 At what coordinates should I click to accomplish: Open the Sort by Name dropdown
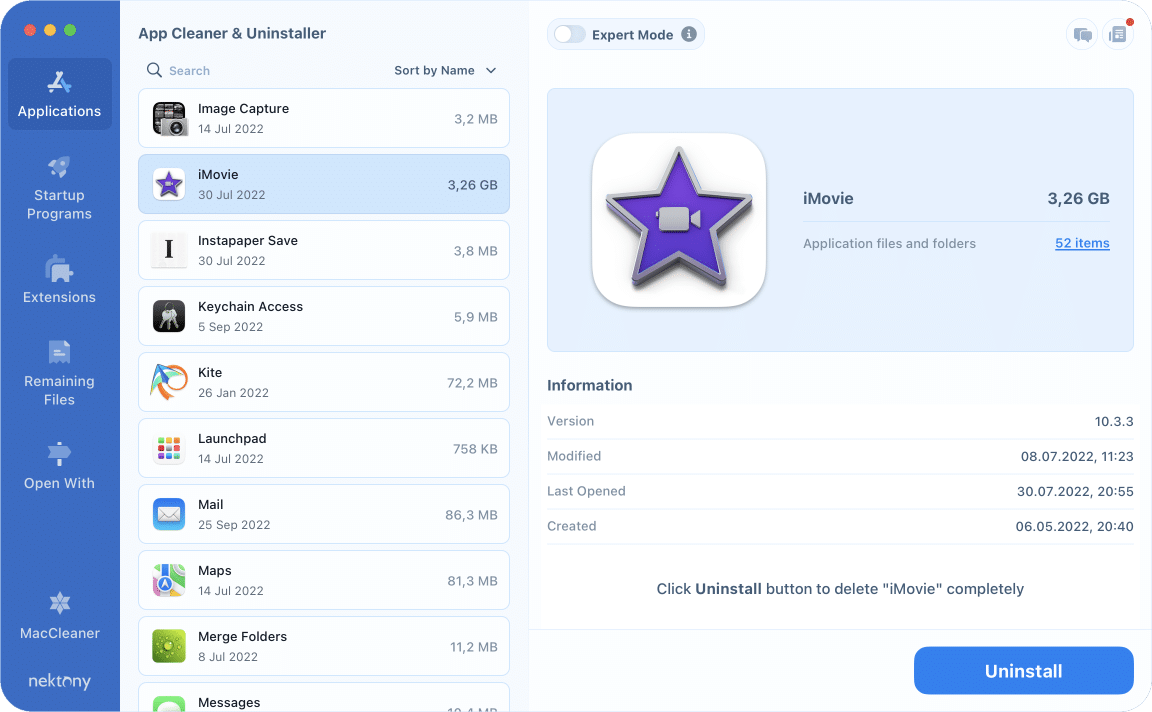click(x=445, y=70)
